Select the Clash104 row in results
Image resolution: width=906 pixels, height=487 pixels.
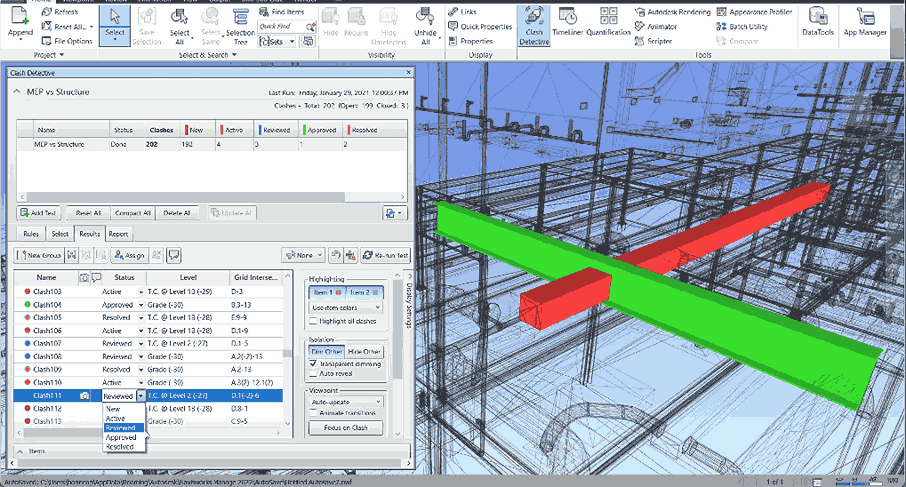tap(47, 304)
